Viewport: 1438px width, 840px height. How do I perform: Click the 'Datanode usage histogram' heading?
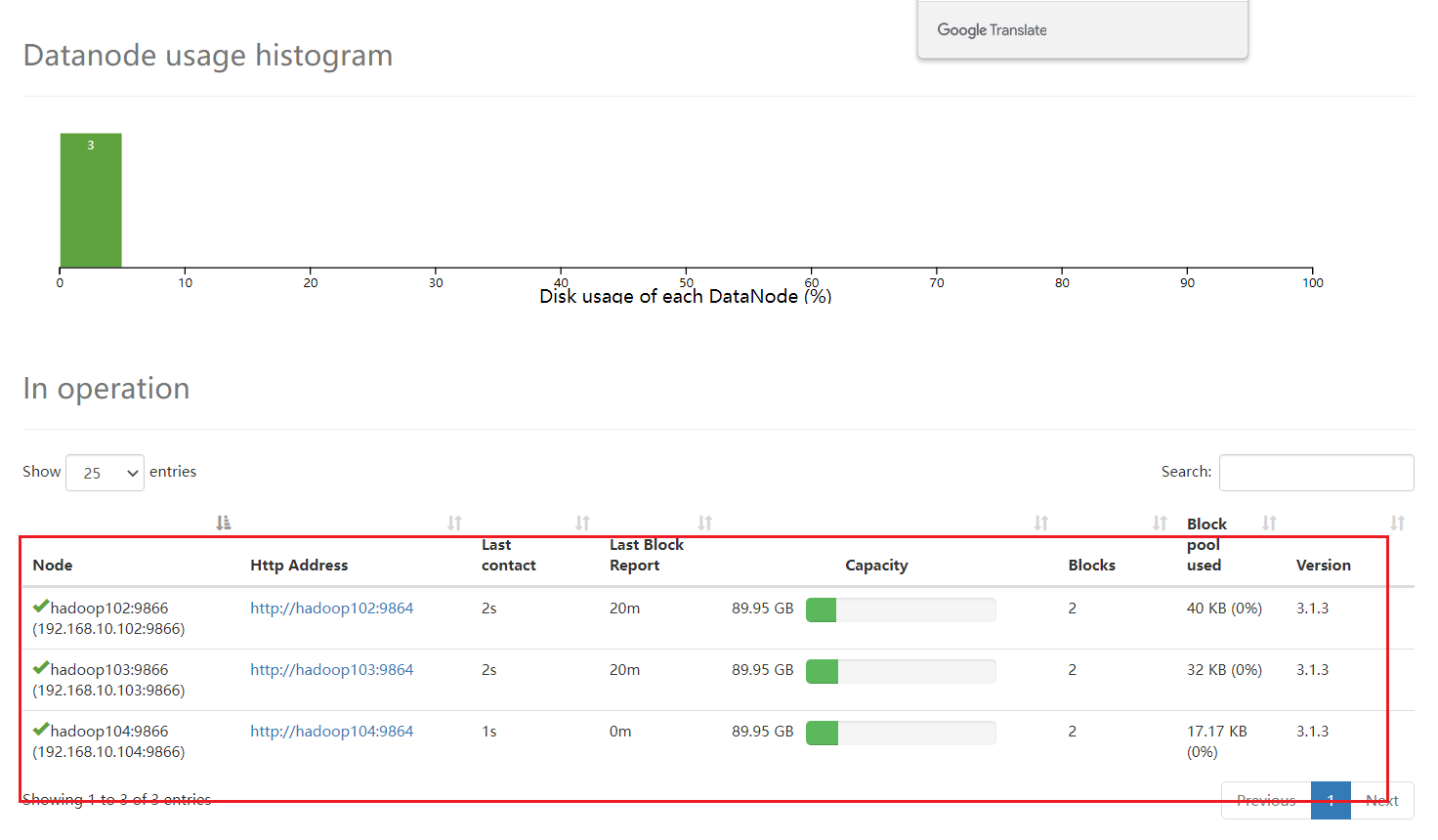(208, 56)
